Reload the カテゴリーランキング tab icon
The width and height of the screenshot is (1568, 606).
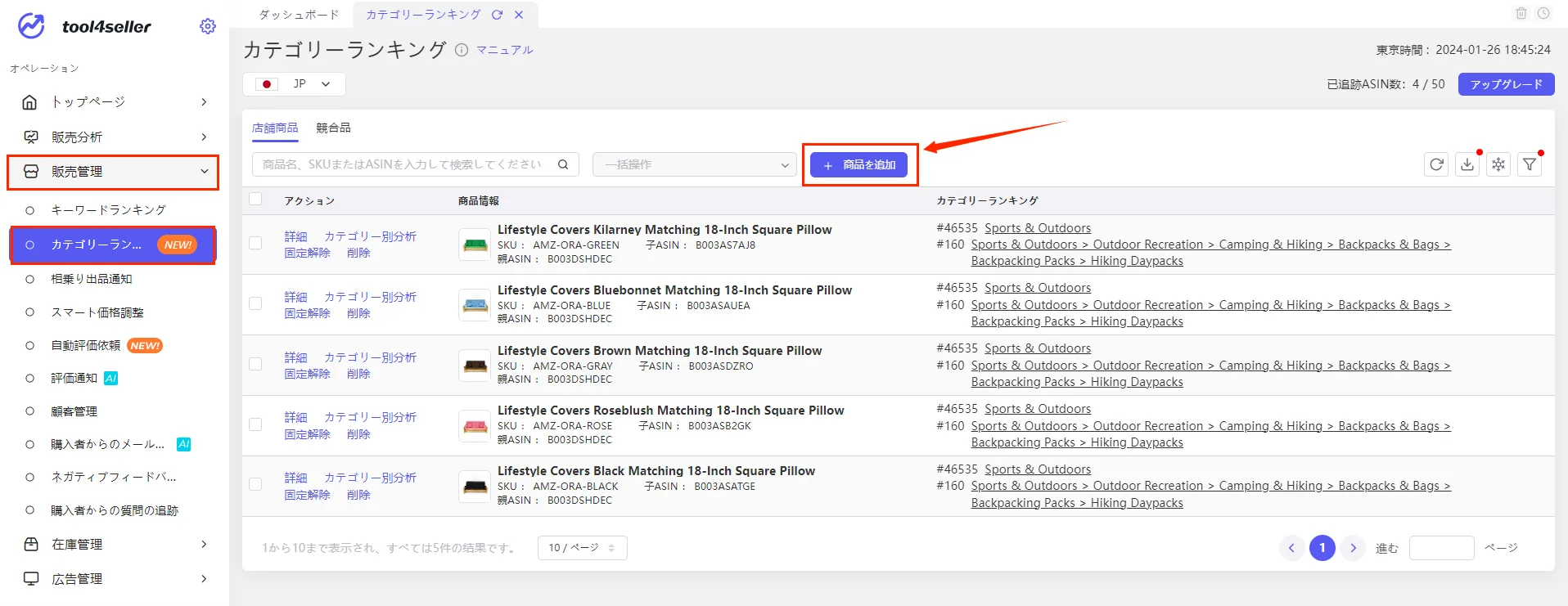point(497,15)
